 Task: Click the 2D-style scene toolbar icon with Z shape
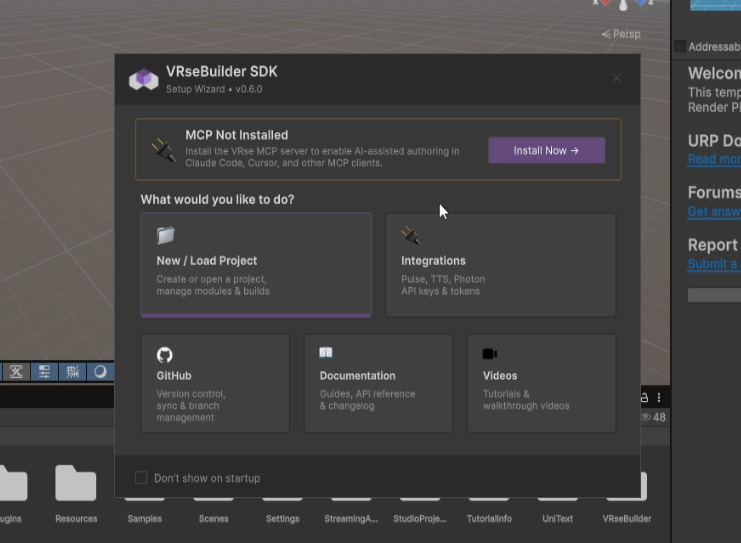click(16, 371)
